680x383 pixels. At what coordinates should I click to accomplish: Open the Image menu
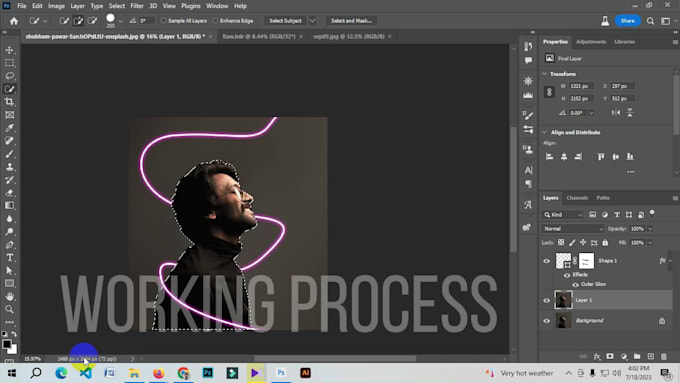point(56,6)
